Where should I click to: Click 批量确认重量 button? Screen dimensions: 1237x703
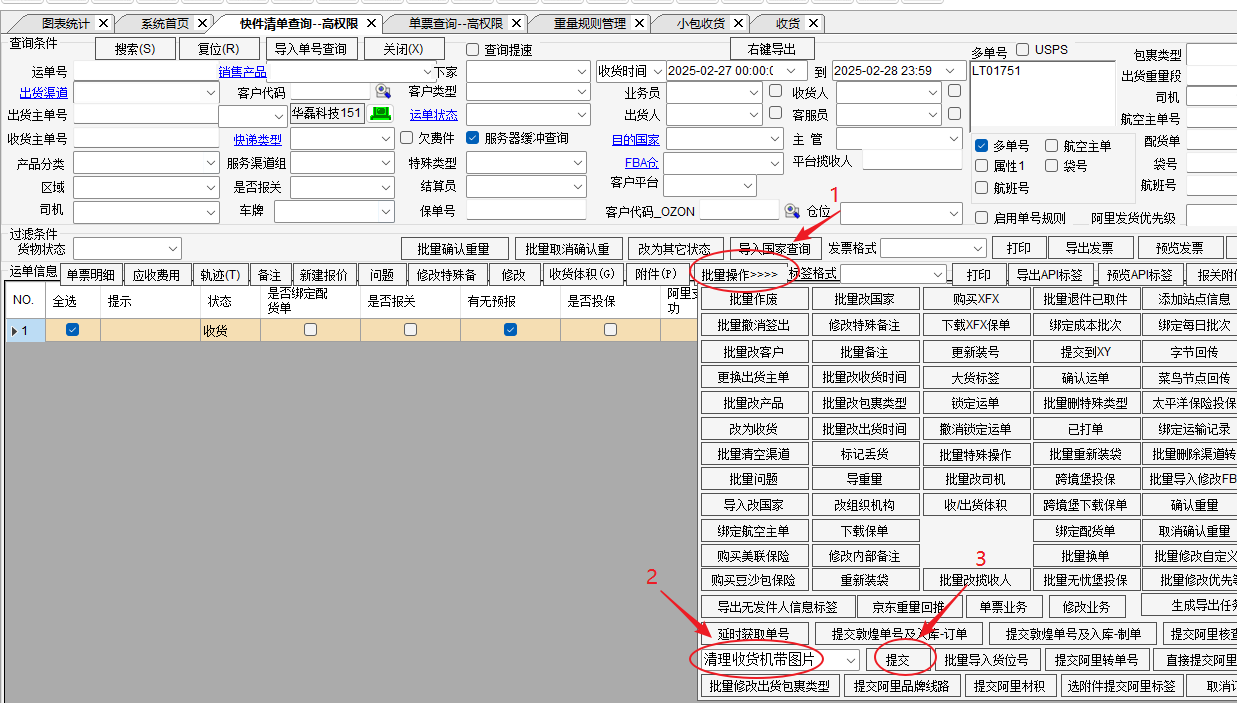tap(454, 248)
